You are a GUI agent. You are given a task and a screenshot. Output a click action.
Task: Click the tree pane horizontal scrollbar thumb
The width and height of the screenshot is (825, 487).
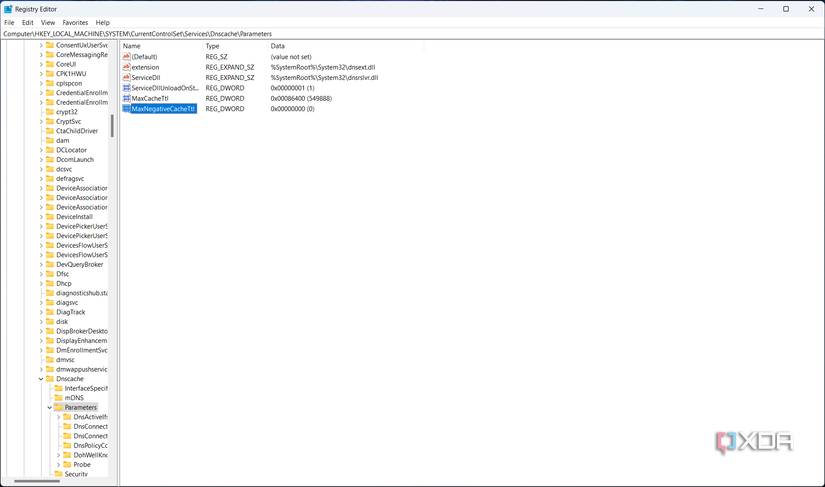point(37,481)
